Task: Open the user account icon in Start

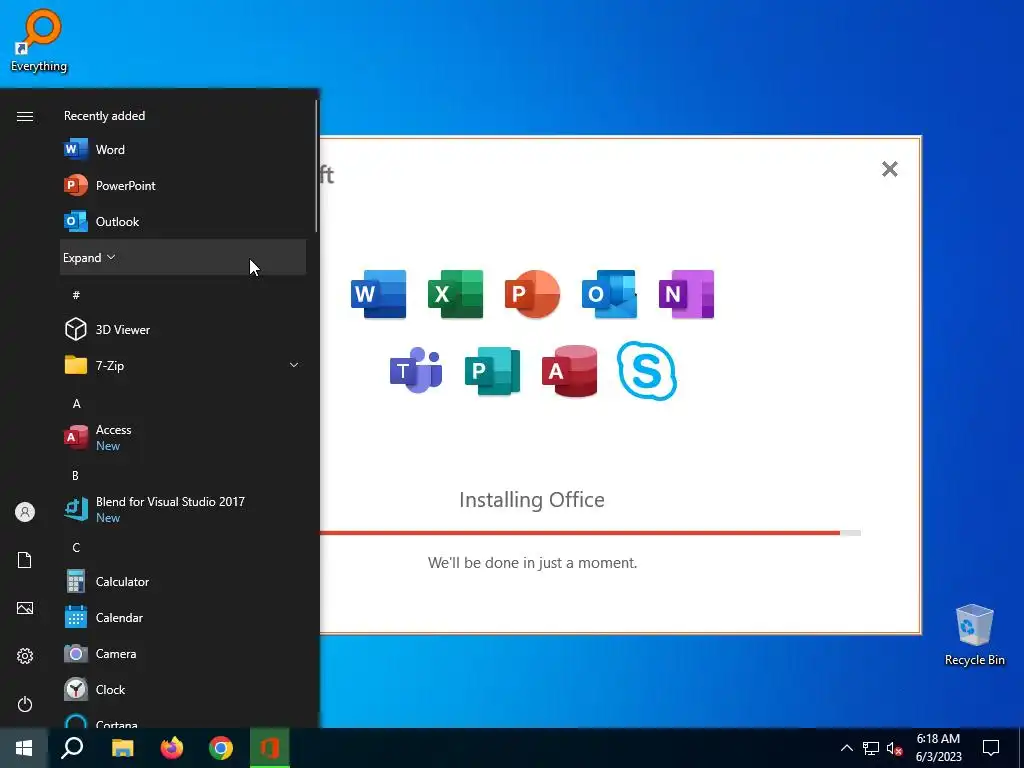Action: (25, 512)
